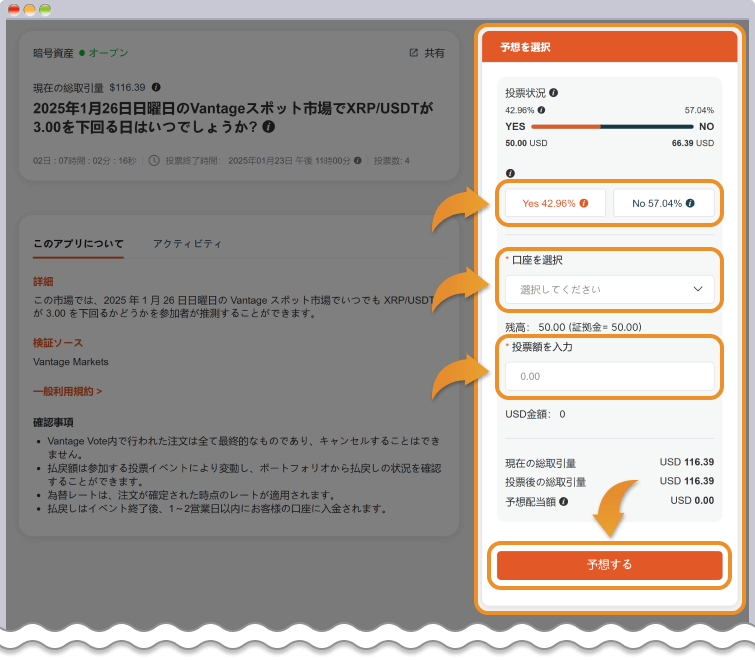Image resolution: width=755 pixels, height=660 pixels.
Task: Click the green macOS maximize button
Action: point(45,10)
